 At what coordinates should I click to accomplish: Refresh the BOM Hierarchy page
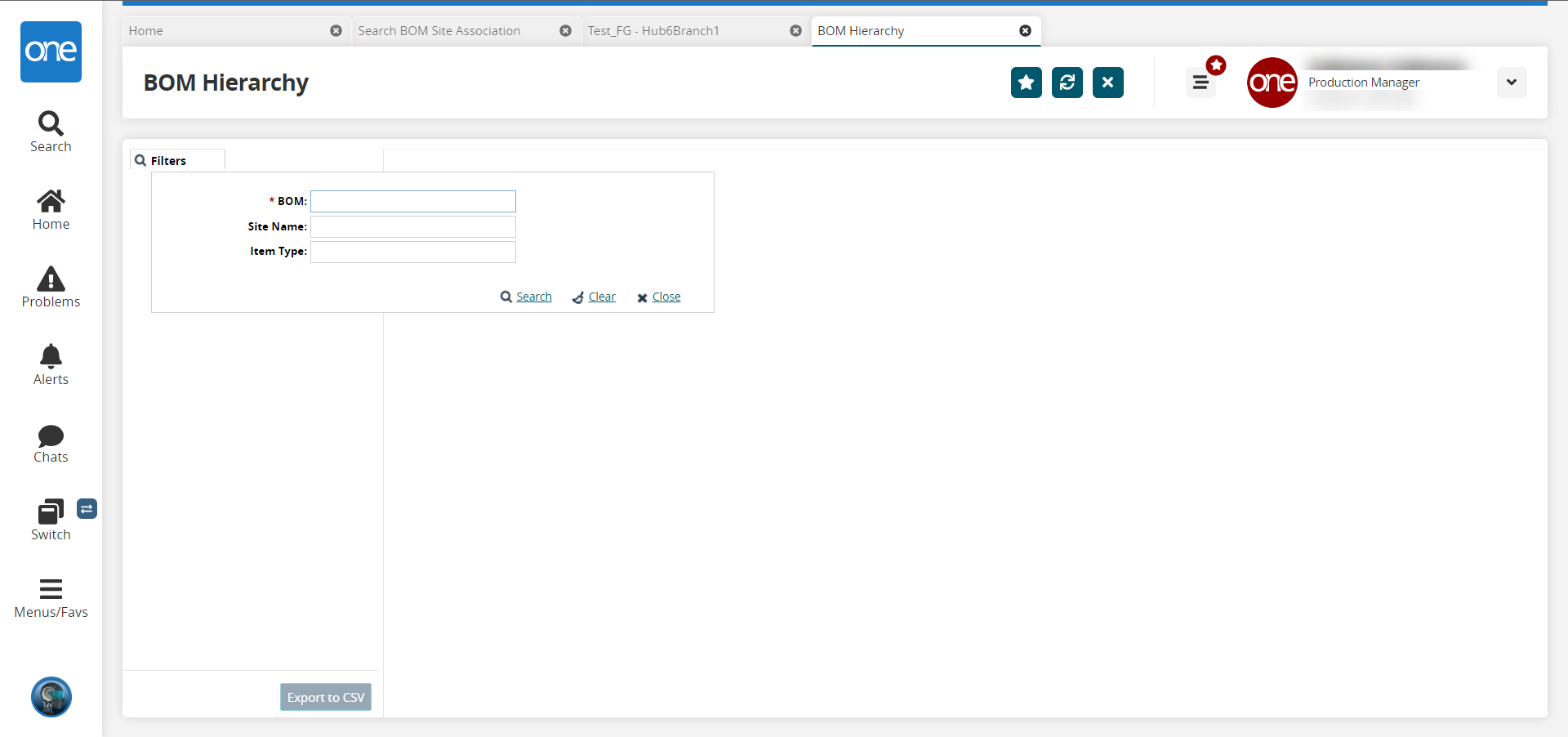pyautogui.click(x=1067, y=83)
